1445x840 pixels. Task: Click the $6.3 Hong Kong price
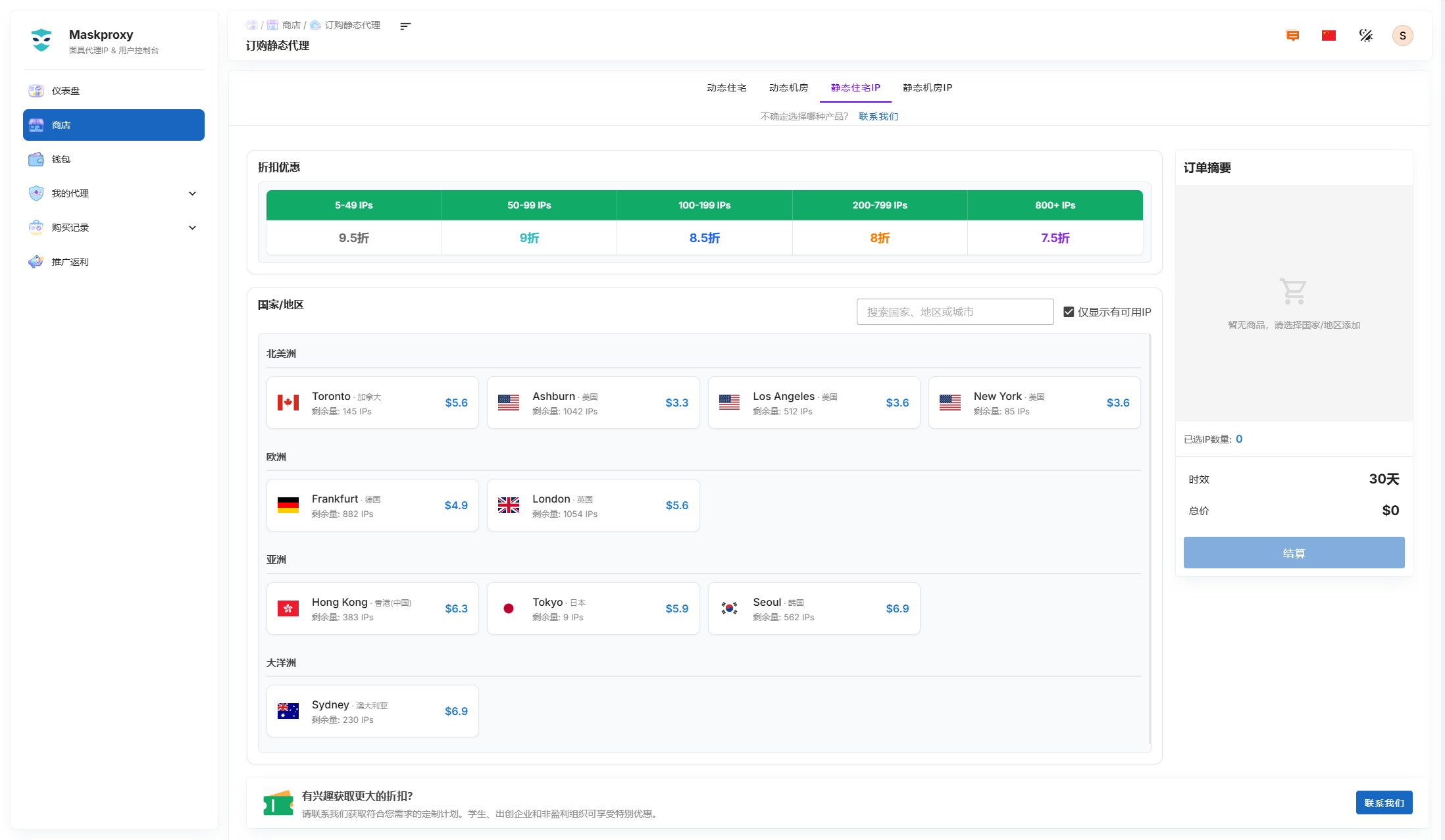tap(456, 608)
